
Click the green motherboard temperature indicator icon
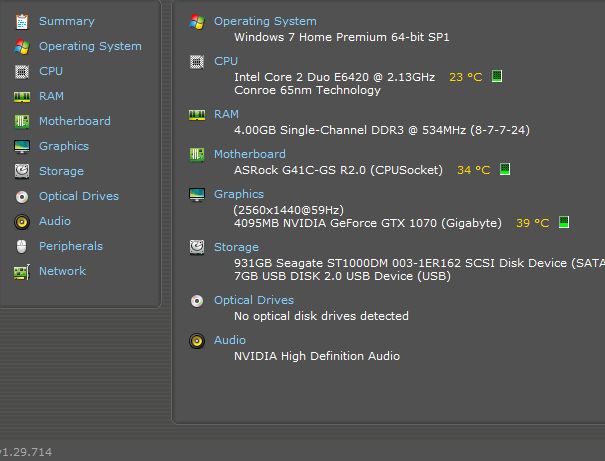[505, 169]
